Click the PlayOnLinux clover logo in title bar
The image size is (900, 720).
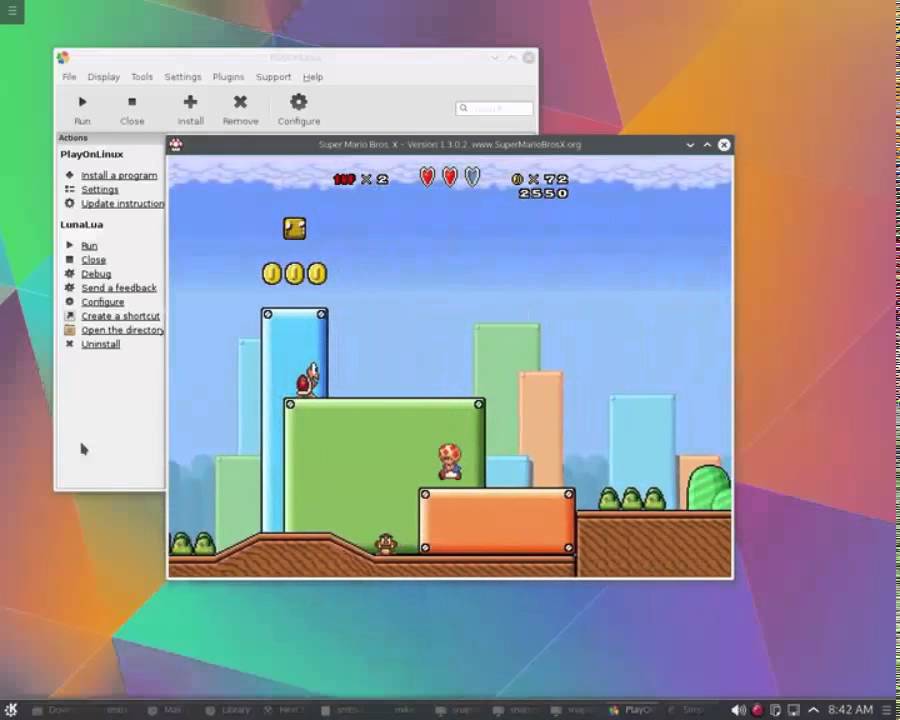[63, 57]
